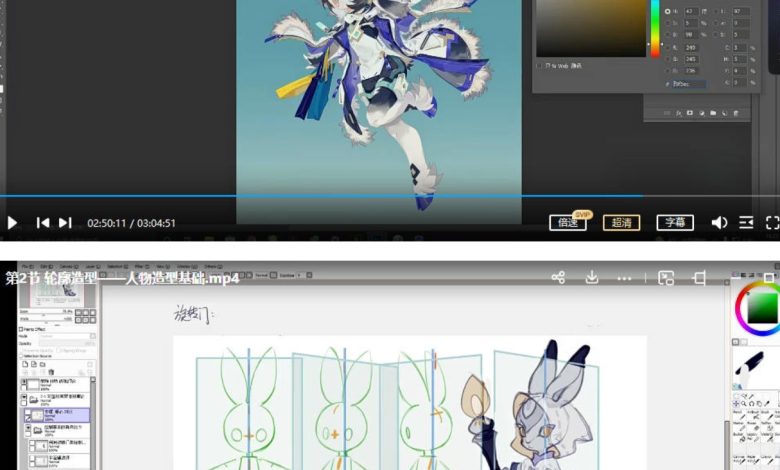Open more options (three dots) on second video
Screen dimensions: 780x470
[x=624, y=279]
